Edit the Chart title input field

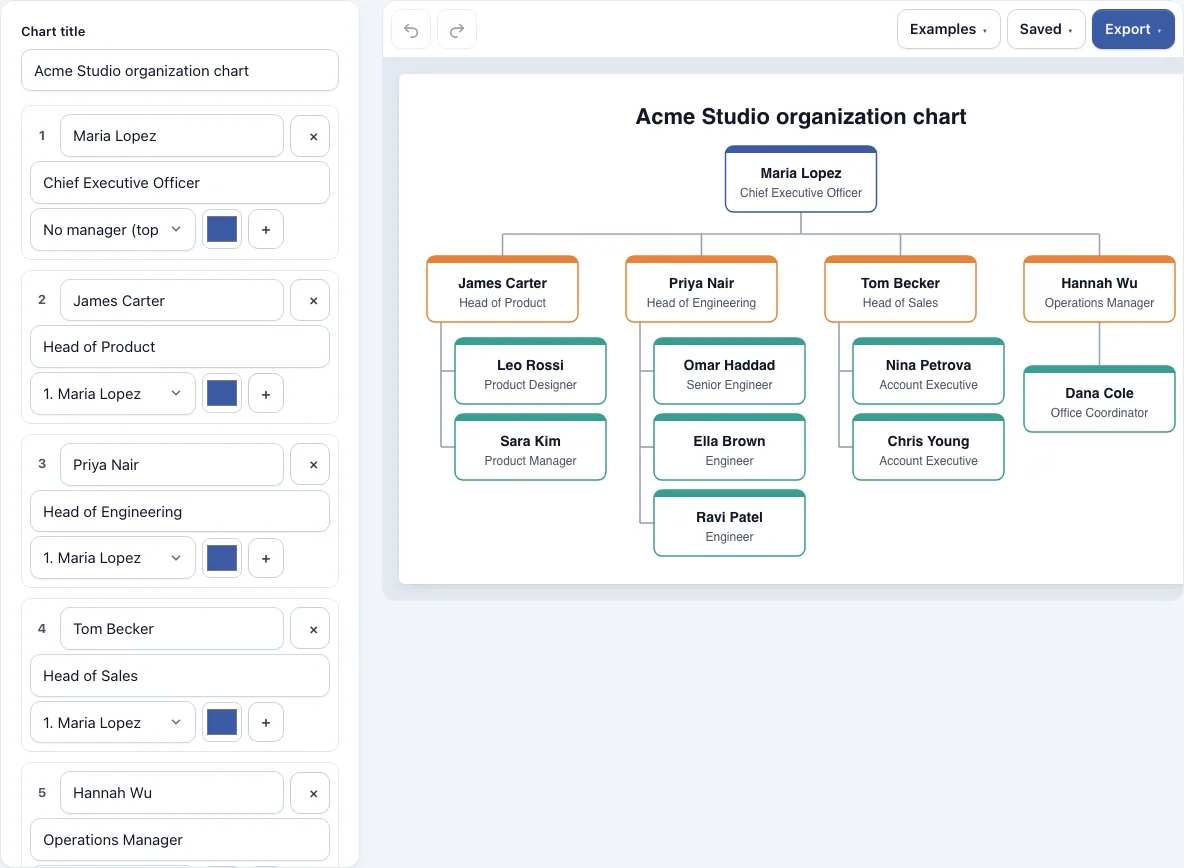pos(180,70)
